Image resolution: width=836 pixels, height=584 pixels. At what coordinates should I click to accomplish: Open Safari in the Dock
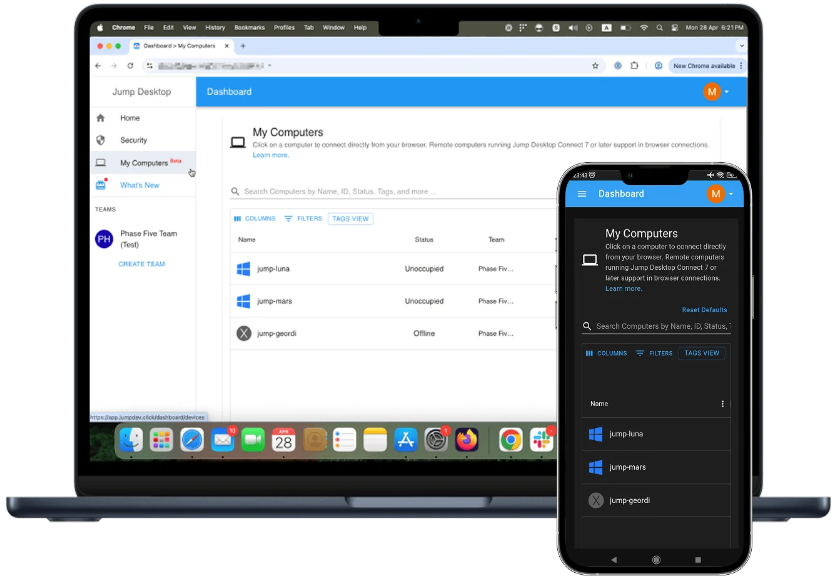(x=192, y=441)
